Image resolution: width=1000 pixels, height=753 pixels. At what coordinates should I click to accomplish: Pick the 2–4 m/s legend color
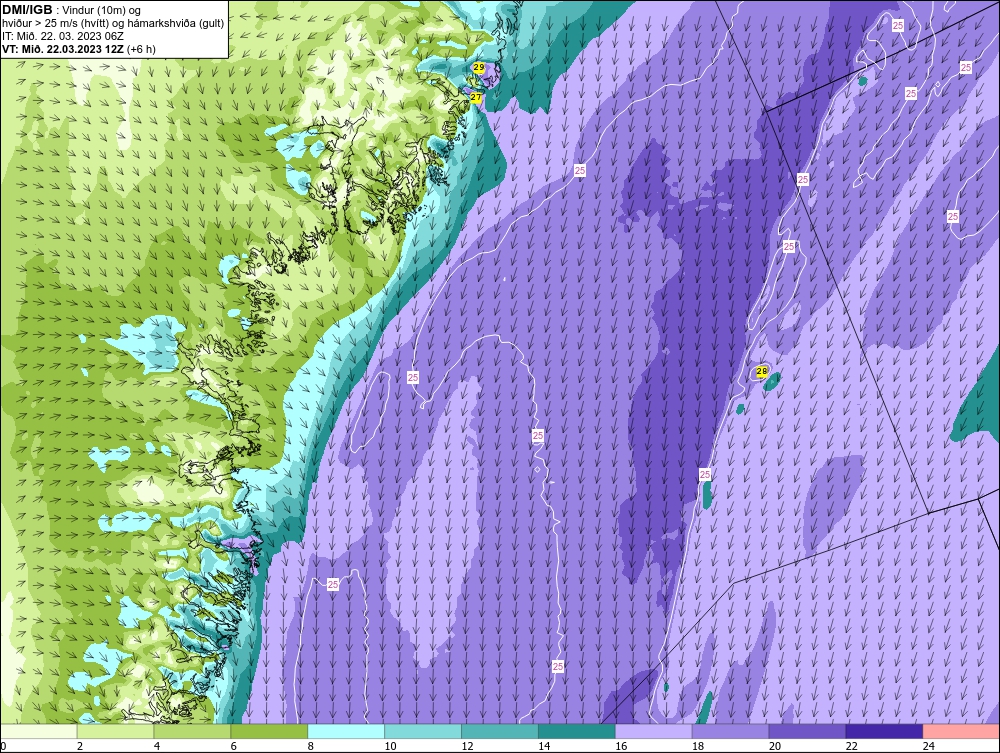click(115, 731)
